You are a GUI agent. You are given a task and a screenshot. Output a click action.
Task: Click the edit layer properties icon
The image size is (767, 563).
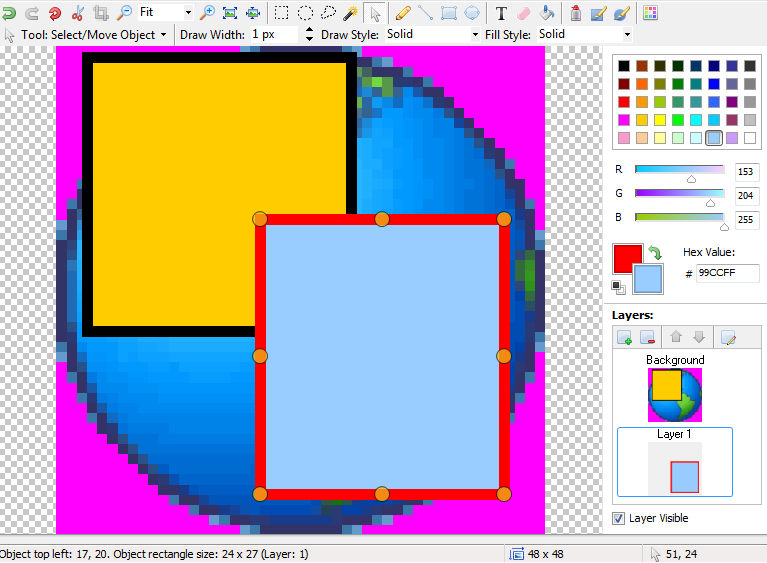click(728, 338)
